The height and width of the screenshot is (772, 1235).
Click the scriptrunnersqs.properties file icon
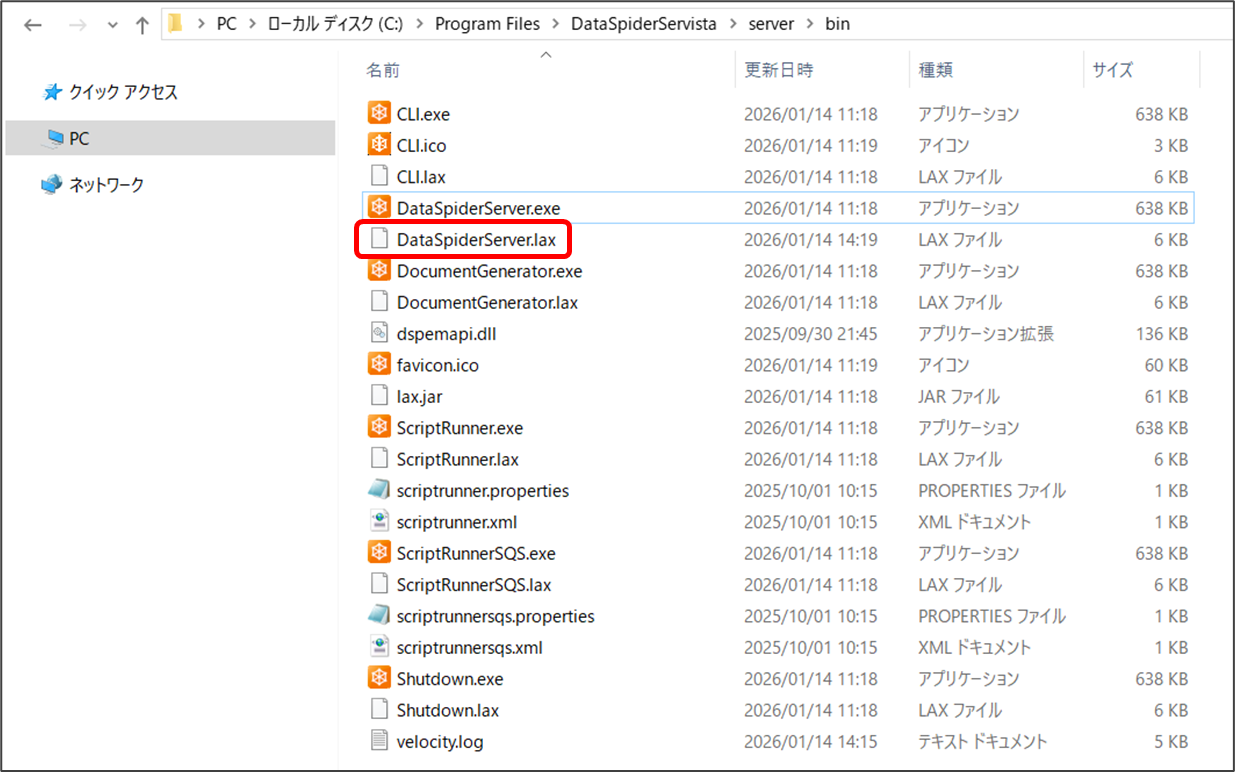pyautogui.click(x=379, y=616)
